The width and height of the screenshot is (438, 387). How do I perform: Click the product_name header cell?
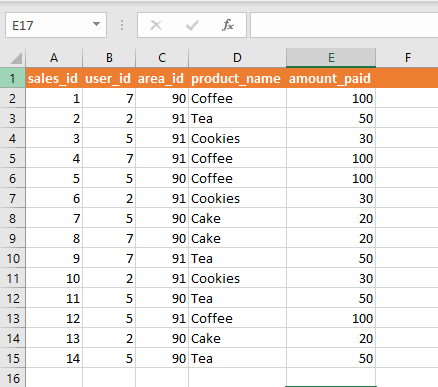237,78
